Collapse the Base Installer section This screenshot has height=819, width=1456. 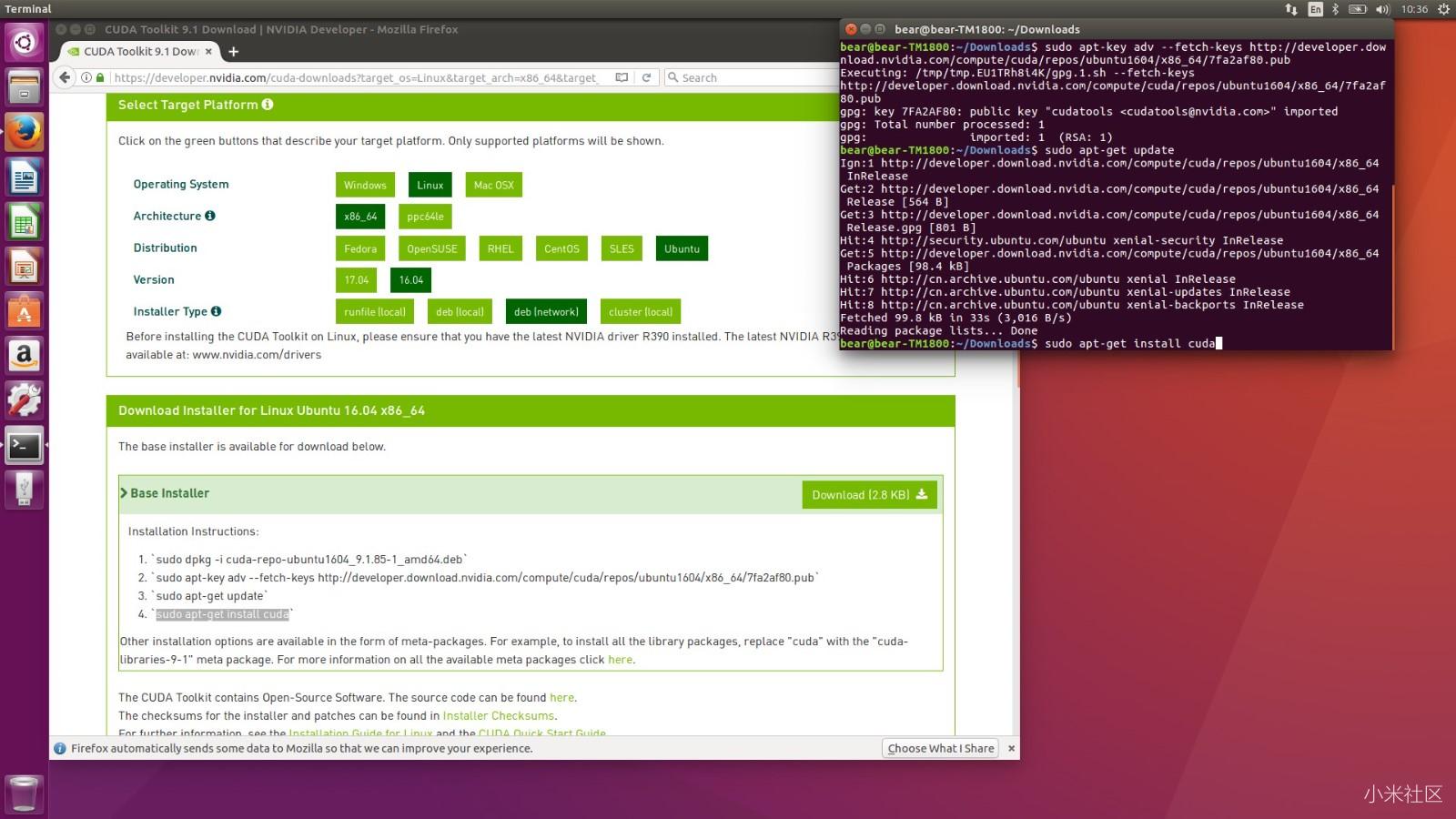[165, 493]
